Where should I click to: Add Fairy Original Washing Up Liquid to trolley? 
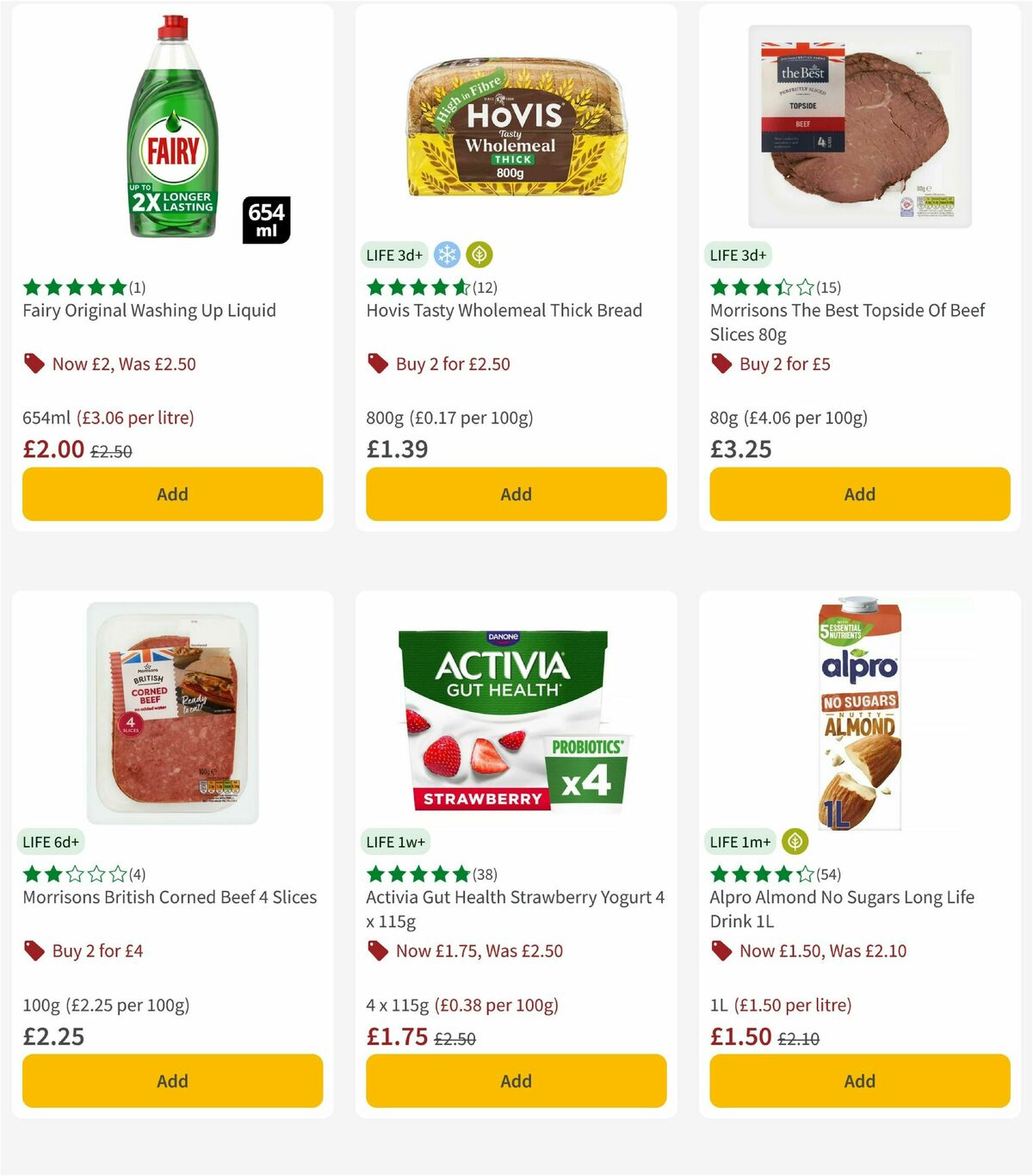tap(172, 494)
